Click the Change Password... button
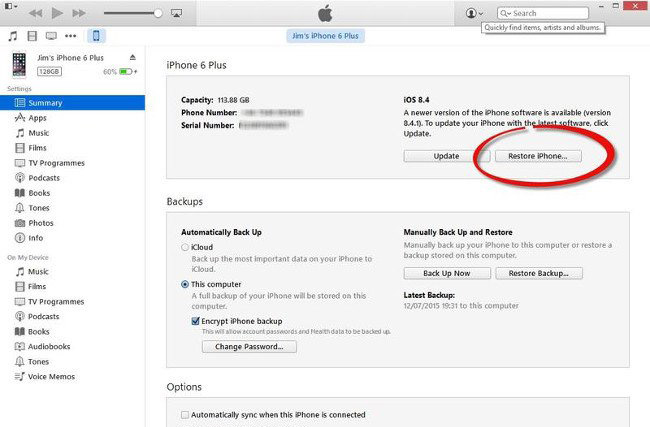Viewport: 650px width, 427px height. pyautogui.click(x=249, y=347)
